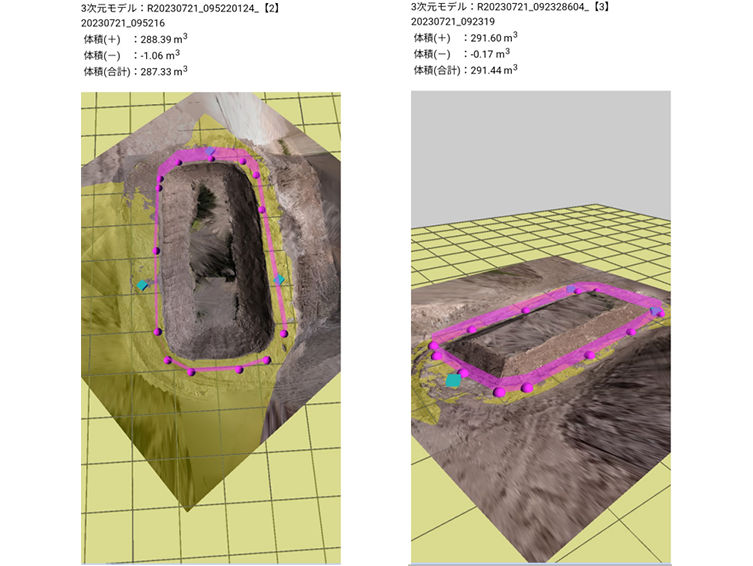Image resolution: width=753 pixels, height=566 pixels.
Task: Click the timestamp 20230721_092319
Action: (x=452, y=21)
